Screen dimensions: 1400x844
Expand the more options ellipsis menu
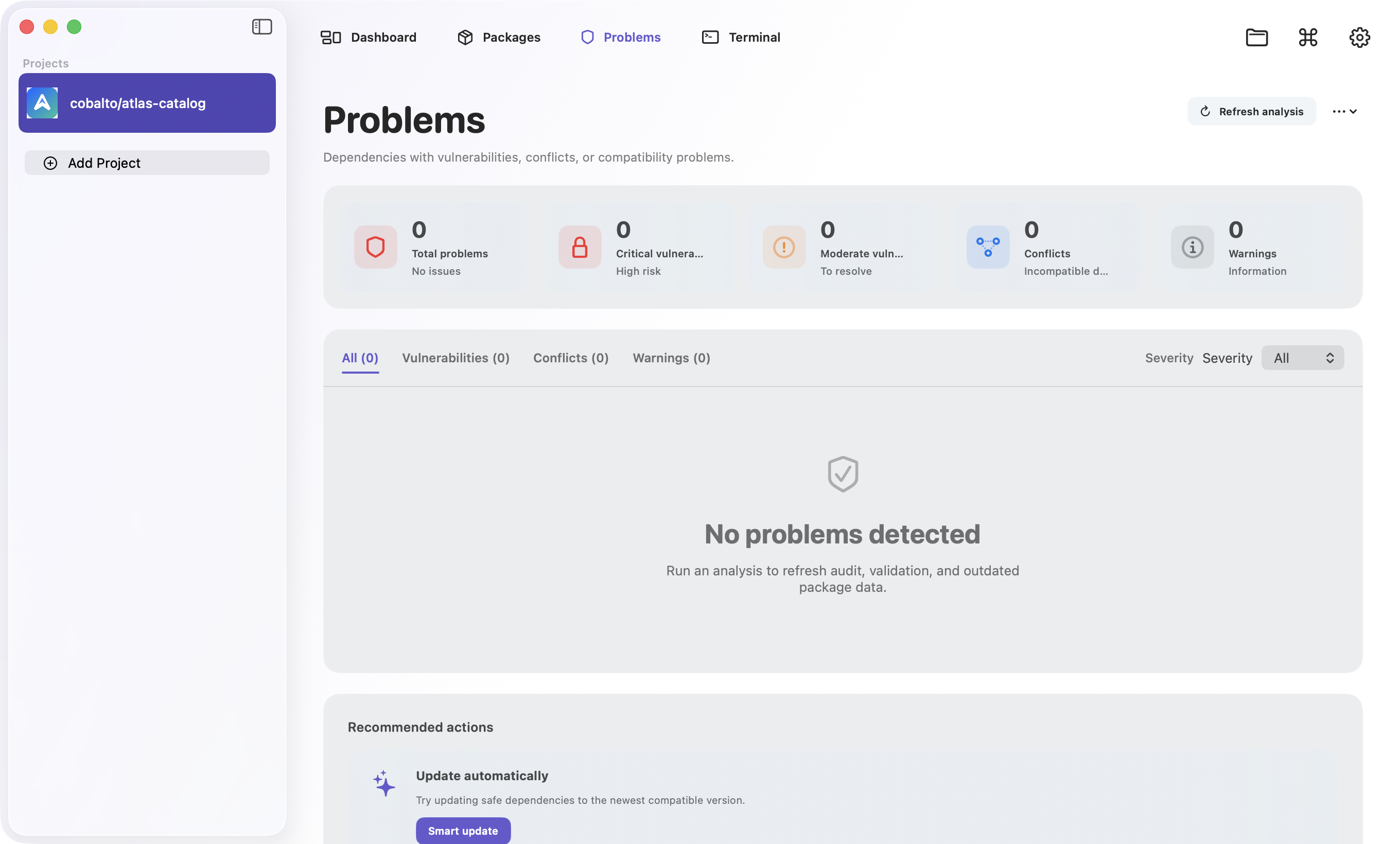pos(1344,111)
